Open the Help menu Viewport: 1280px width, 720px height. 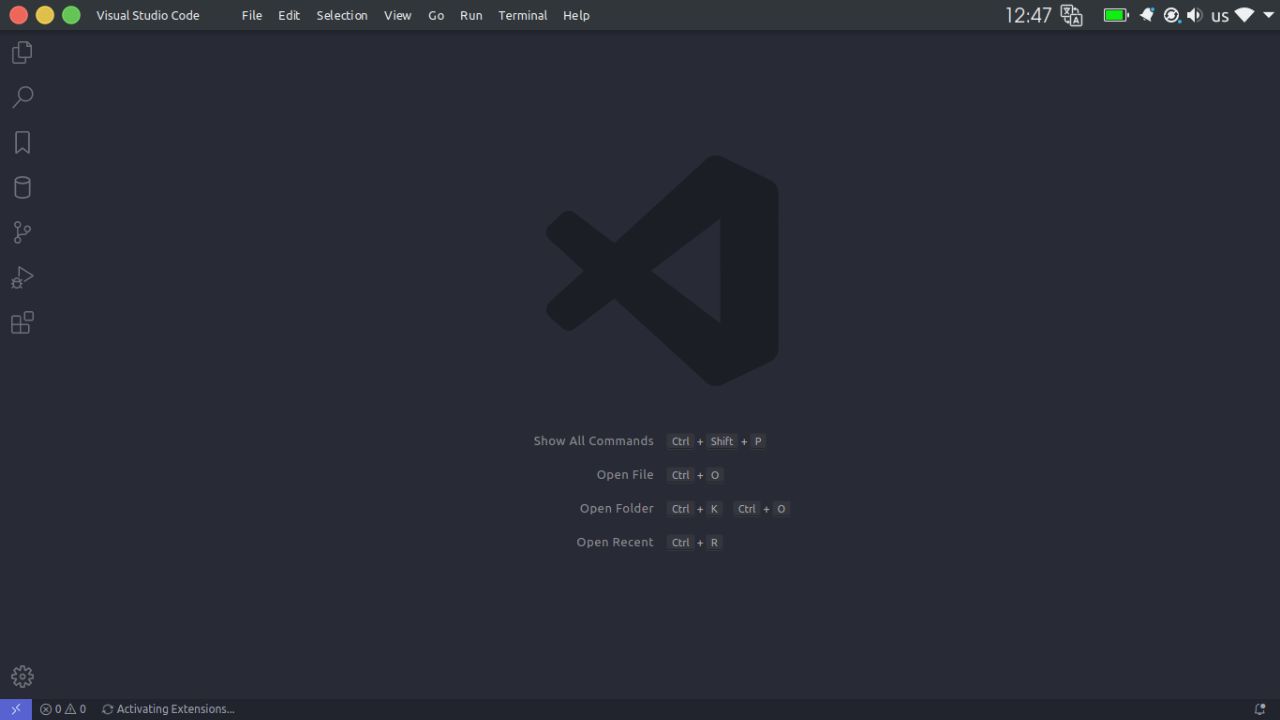pos(576,15)
